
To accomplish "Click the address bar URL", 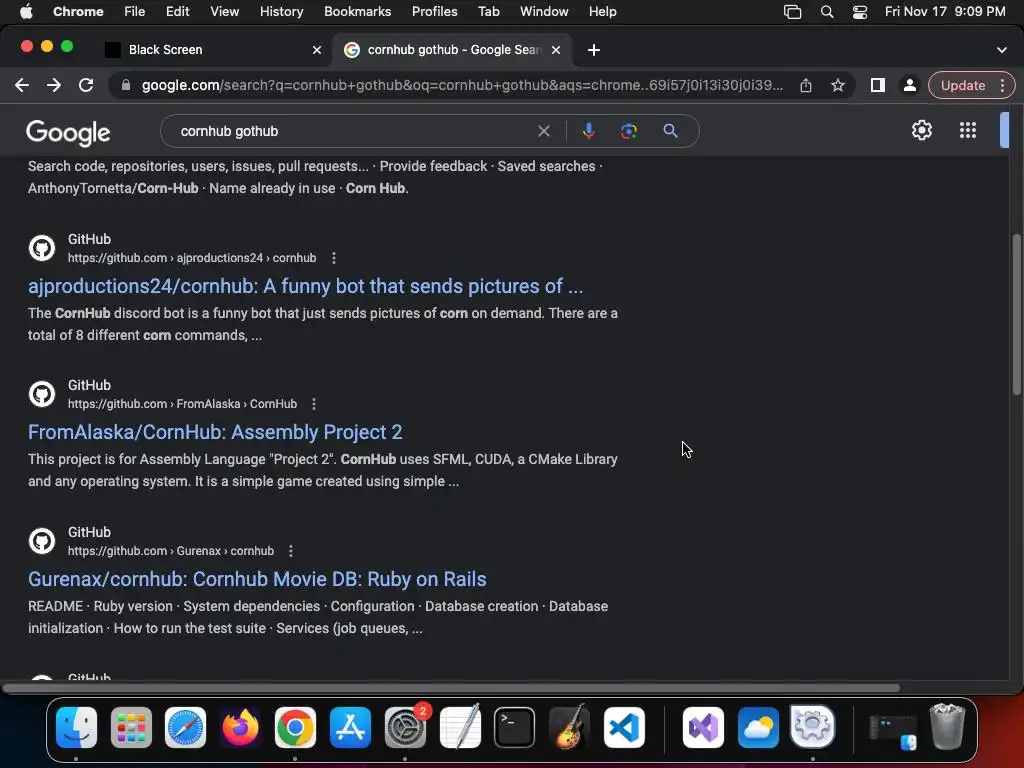I will [462, 86].
